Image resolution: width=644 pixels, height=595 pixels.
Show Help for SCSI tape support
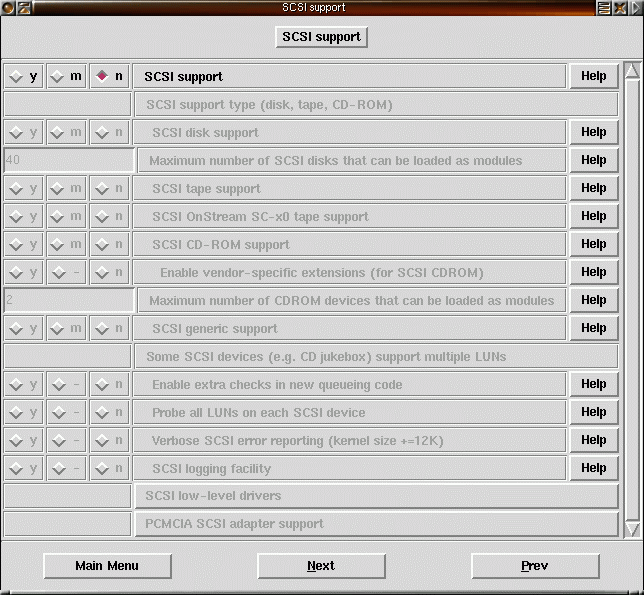tap(593, 188)
